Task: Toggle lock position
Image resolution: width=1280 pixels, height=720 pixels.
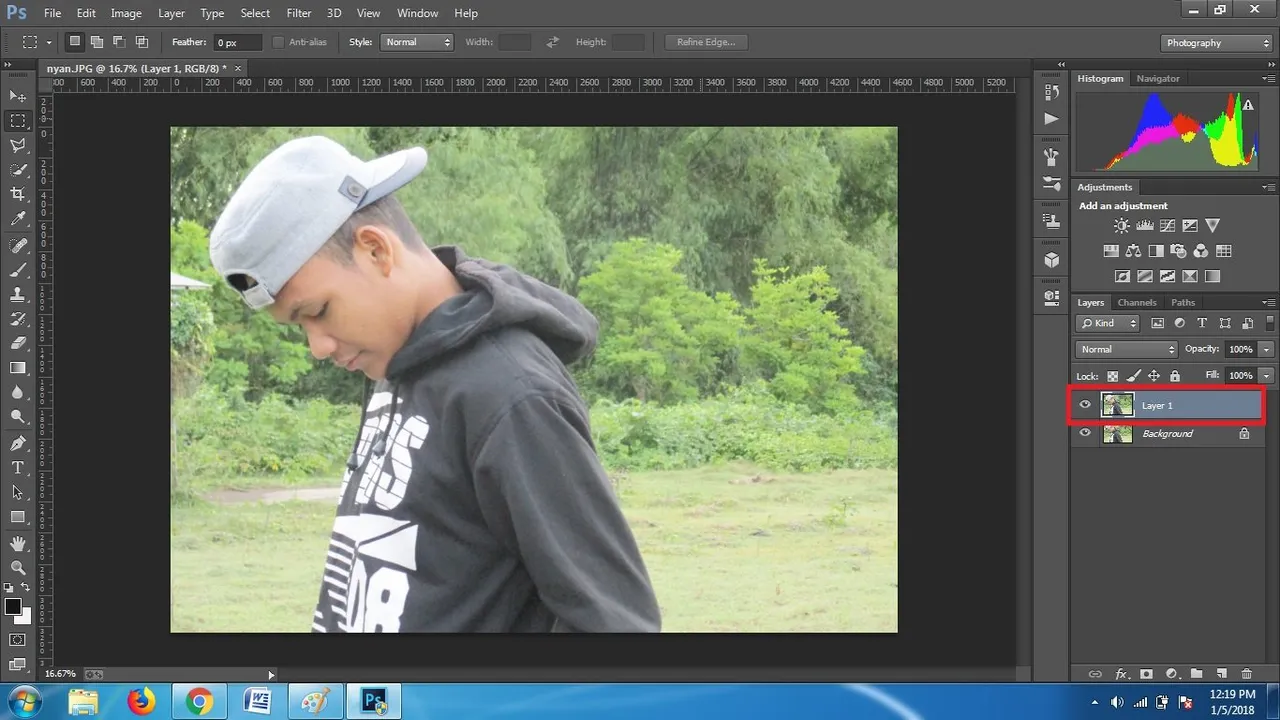Action: (x=1154, y=376)
